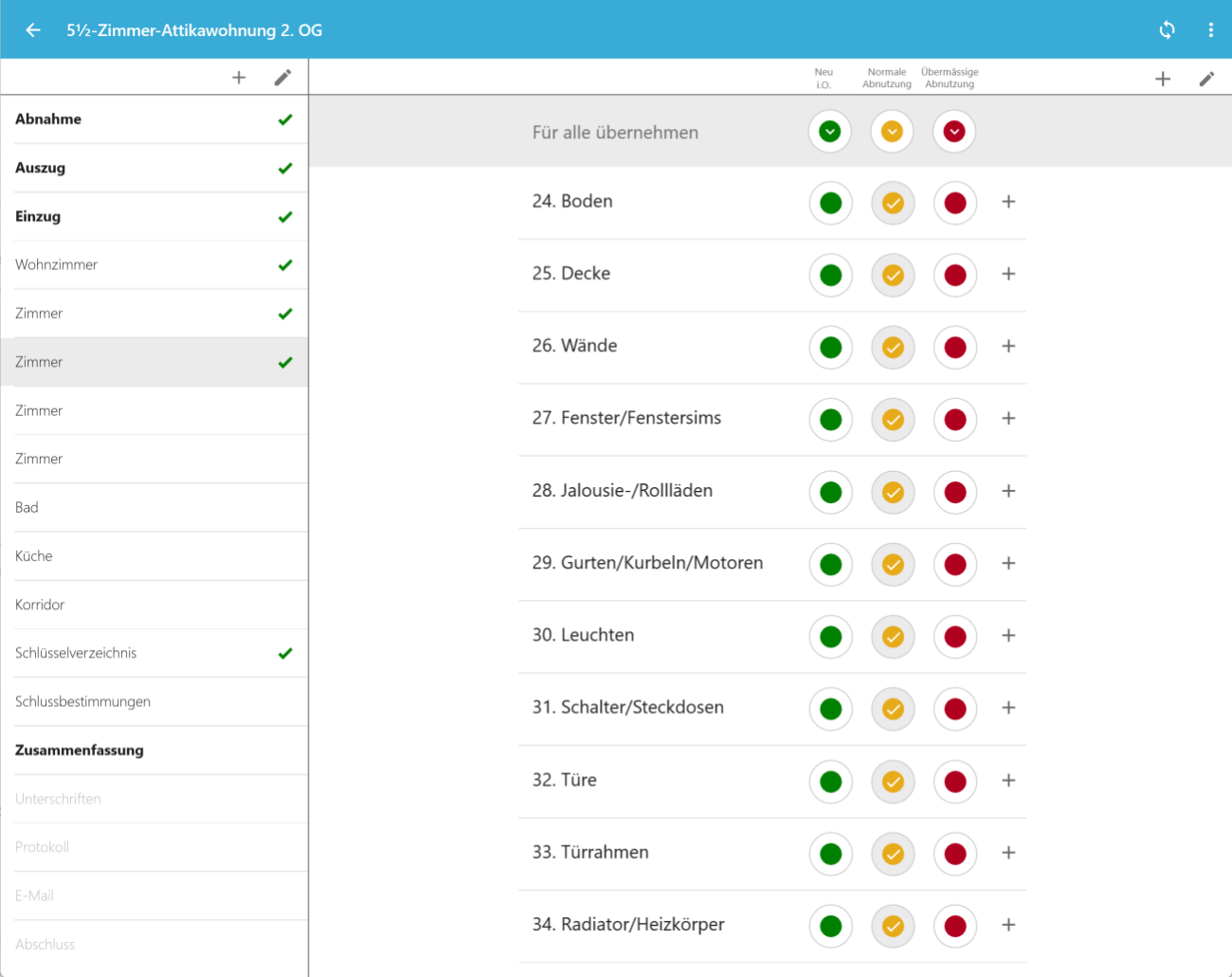Mark 32. Türe as green Neu i.O.
The height and width of the screenshot is (977, 1232).
pos(831,782)
